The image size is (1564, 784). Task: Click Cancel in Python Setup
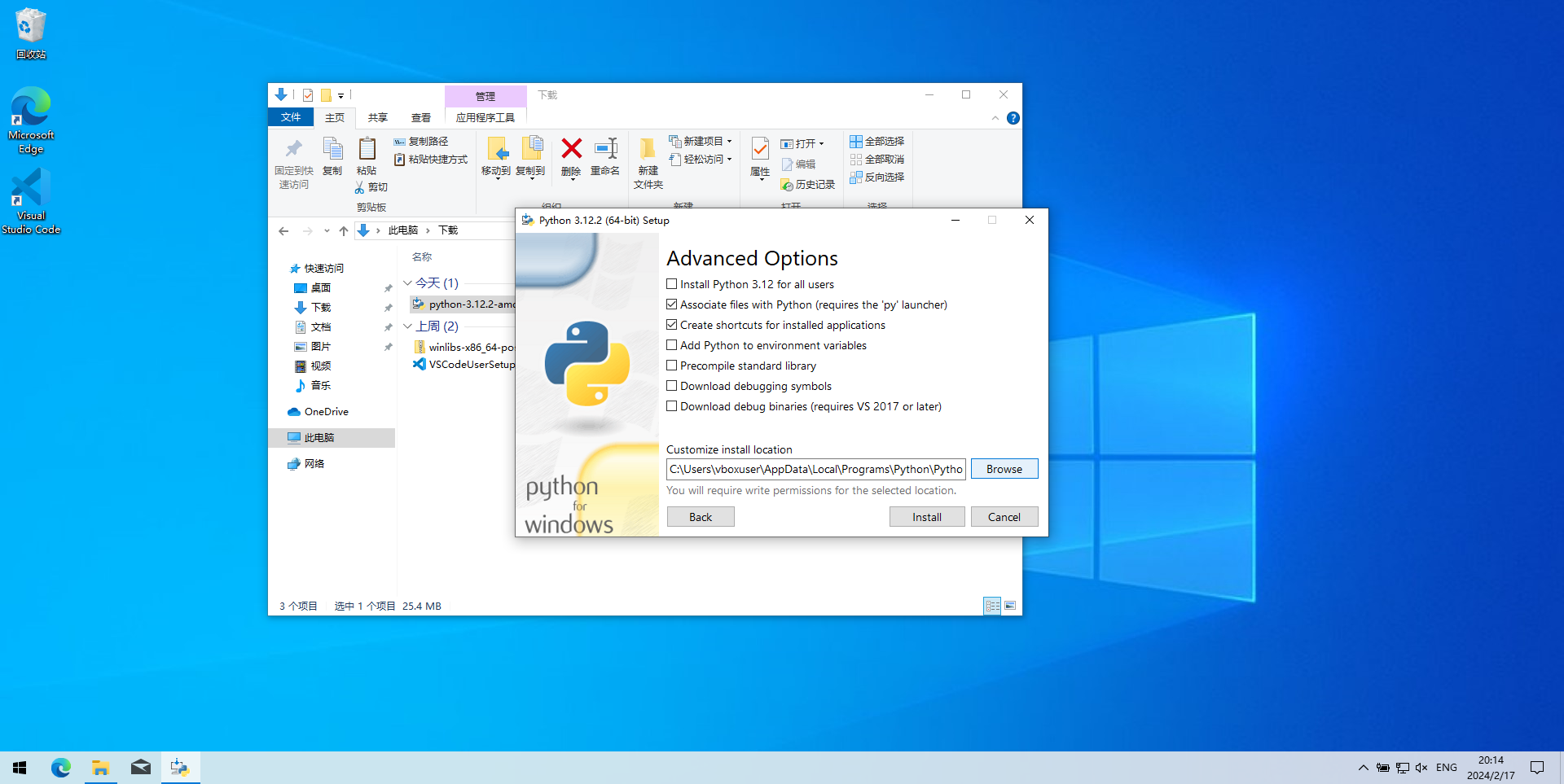pos(1004,517)
